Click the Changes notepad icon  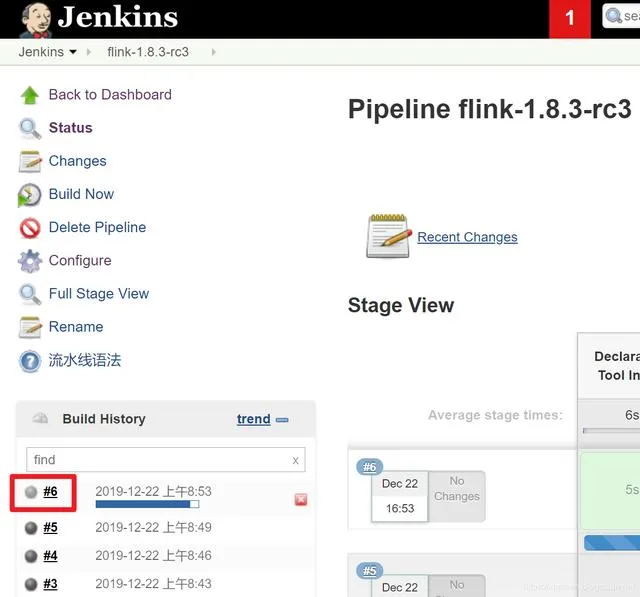click(x=30, y=162)
